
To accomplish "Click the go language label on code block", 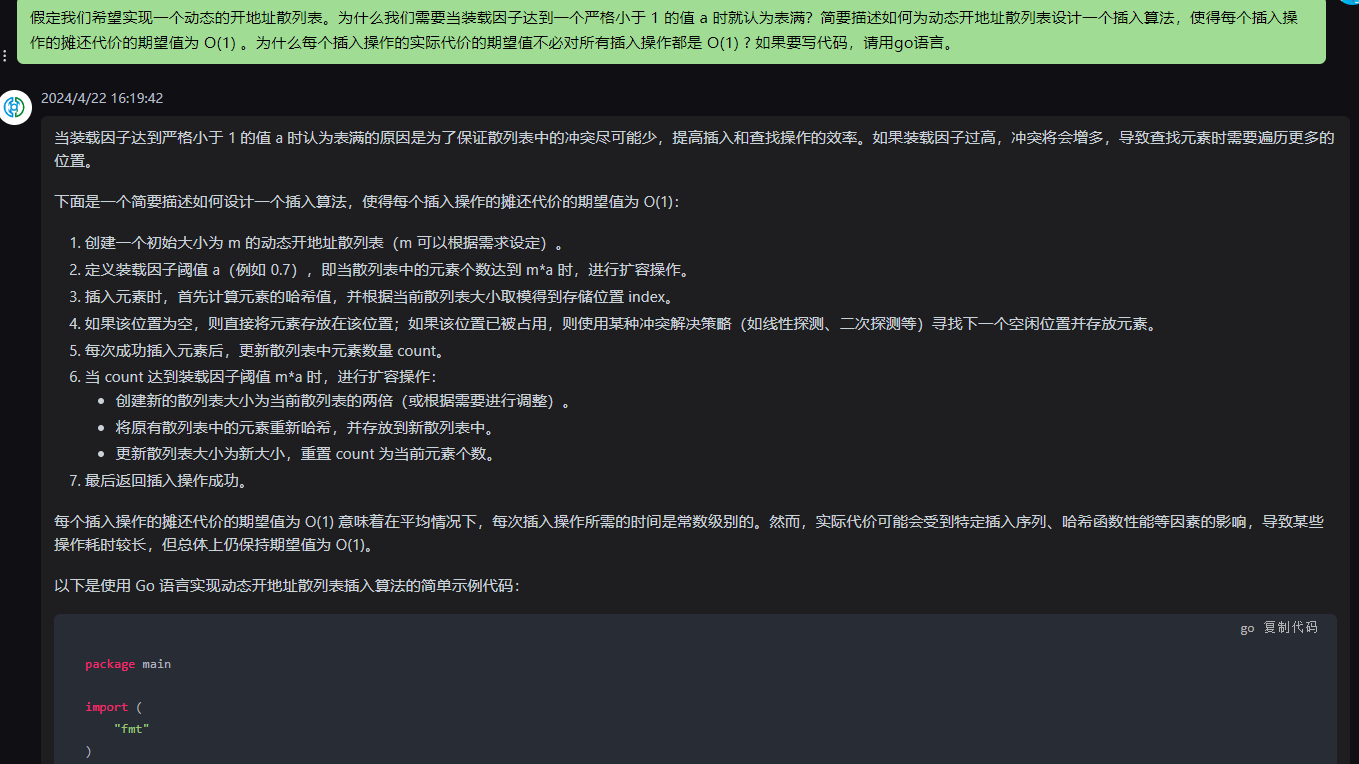I will pyautogui.click(x=1247, y=628).
